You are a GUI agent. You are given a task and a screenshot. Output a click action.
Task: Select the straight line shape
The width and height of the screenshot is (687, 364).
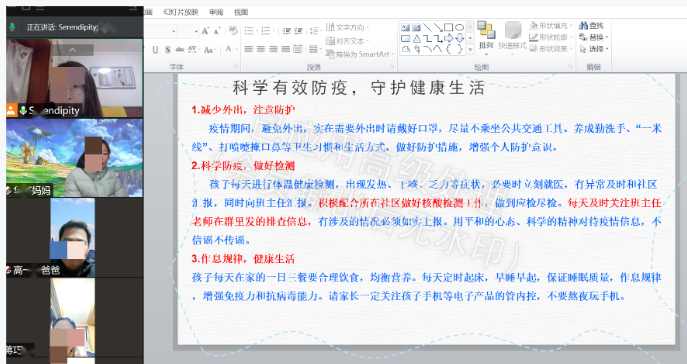[x=427, y=27]
